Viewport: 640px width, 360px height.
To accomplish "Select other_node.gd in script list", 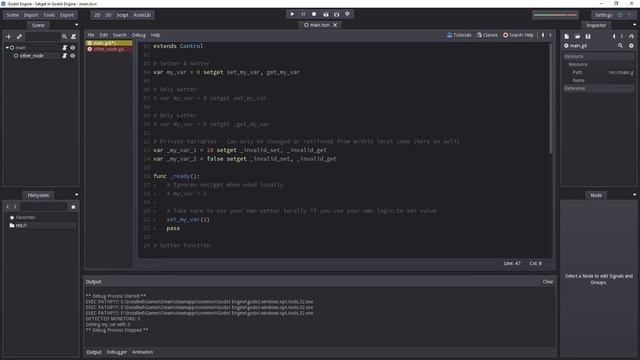I will [x=109, y=49].
